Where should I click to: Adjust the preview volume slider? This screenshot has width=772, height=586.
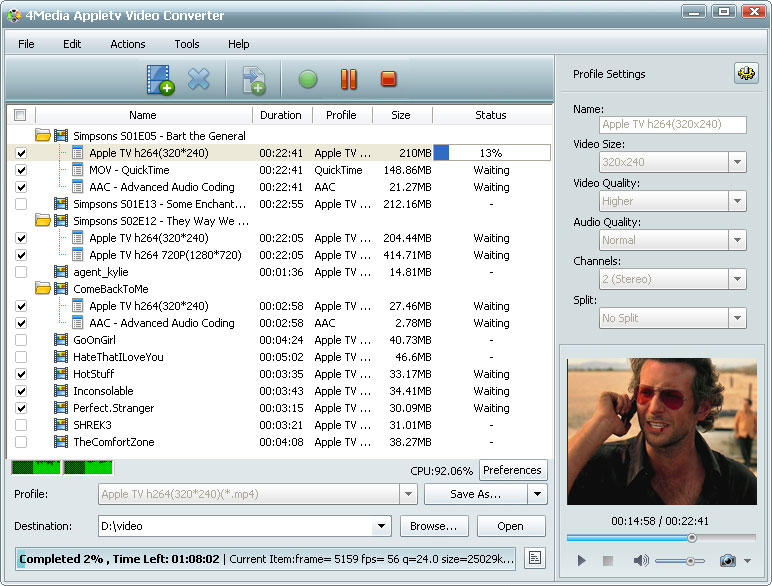click(680, 561)
